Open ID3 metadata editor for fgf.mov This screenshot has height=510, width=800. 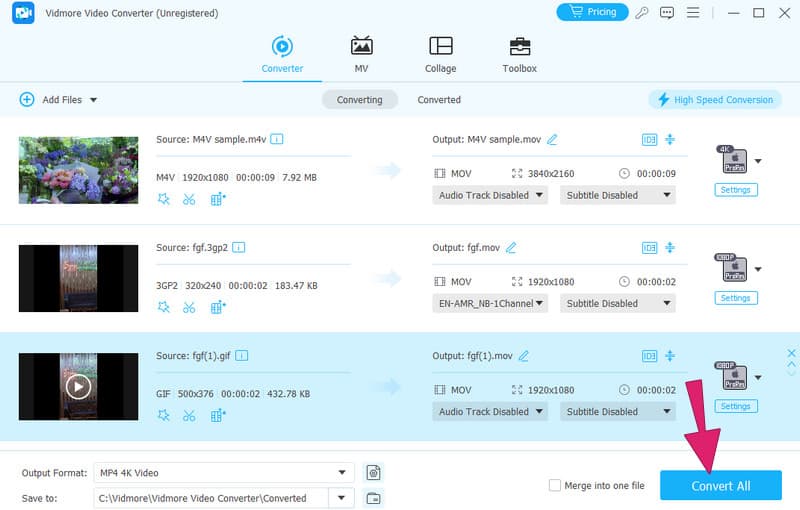pyautogui.click(x=649, y=247)
